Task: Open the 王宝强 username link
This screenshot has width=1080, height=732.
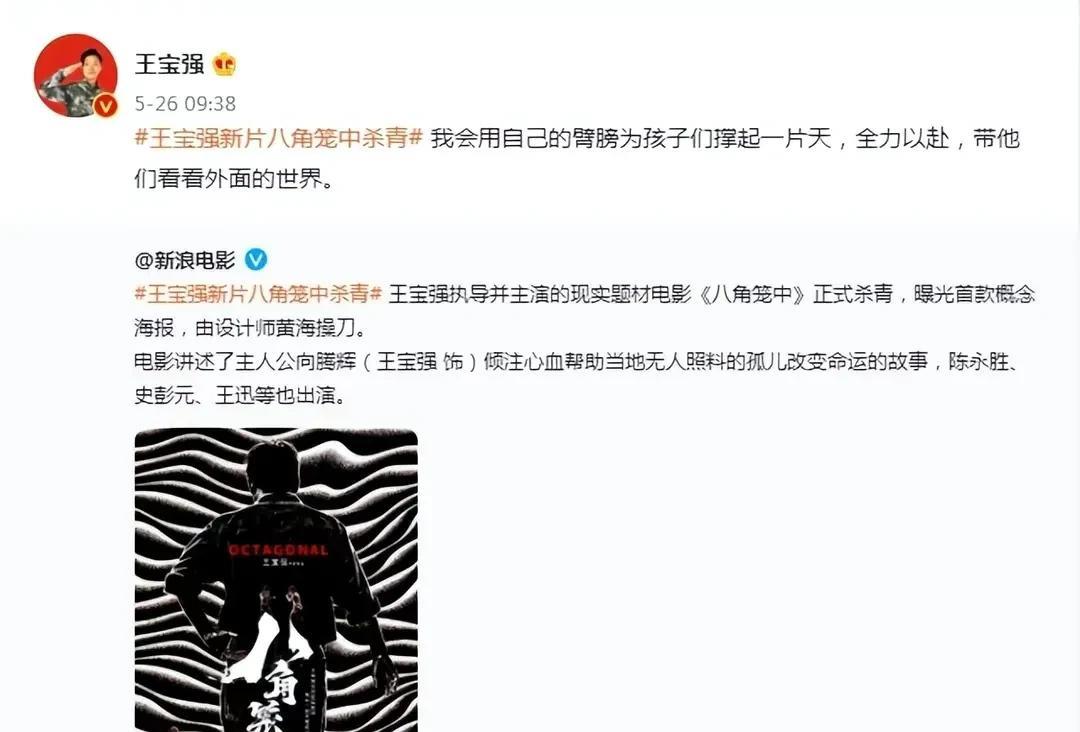Action: coord(169,64)
